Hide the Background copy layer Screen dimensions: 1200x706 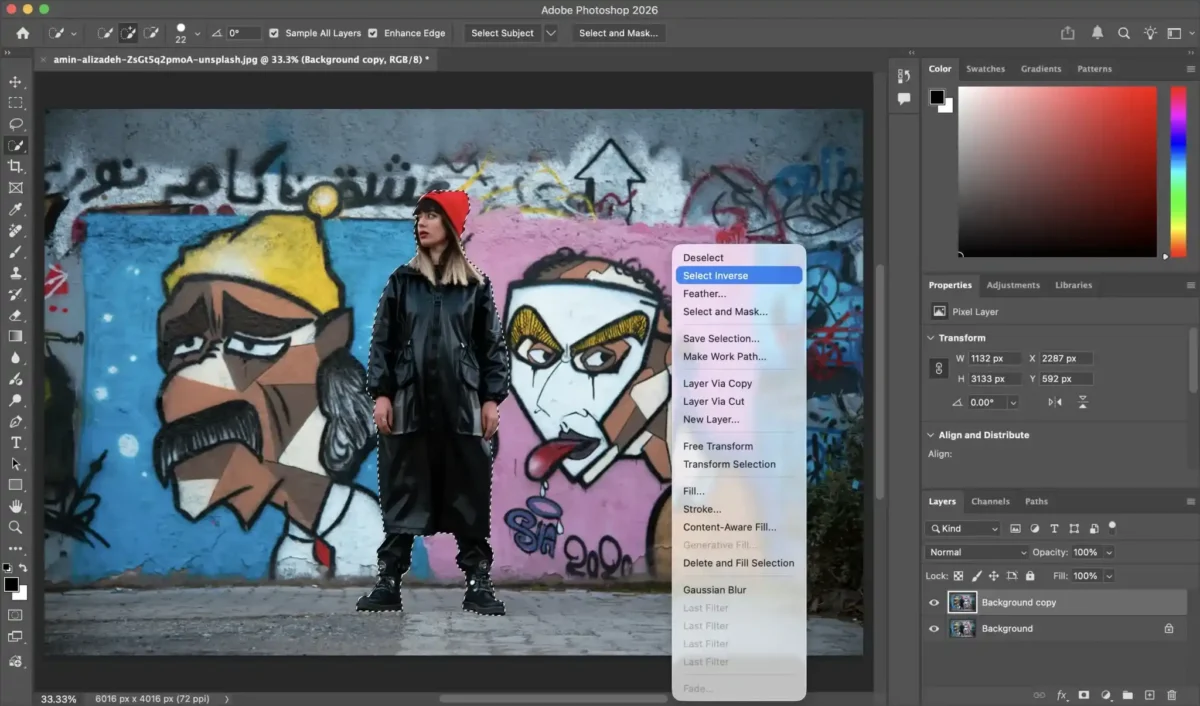click(934, 603)
